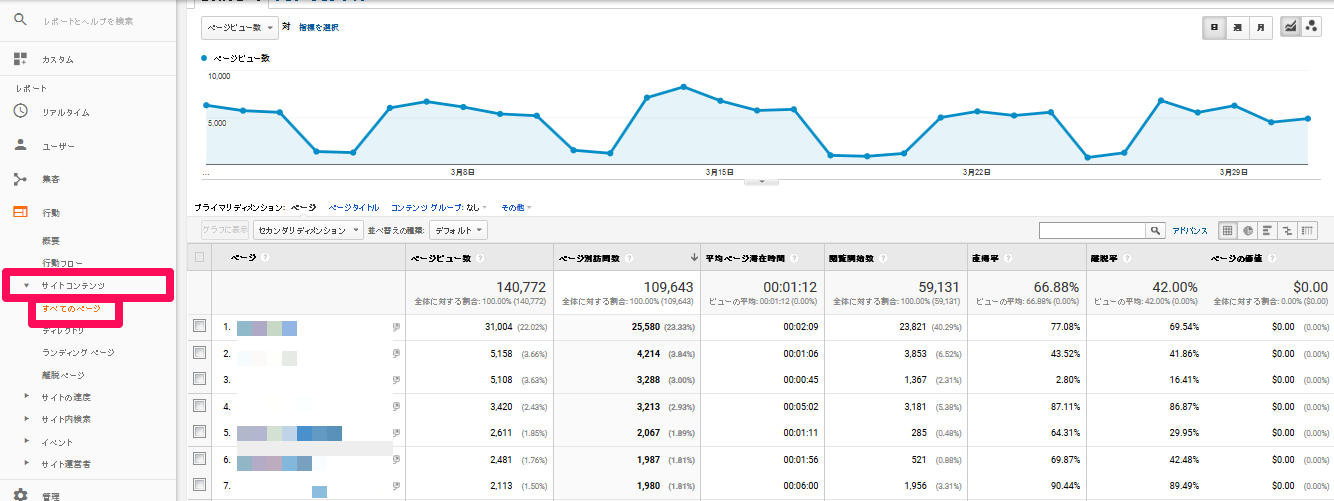
Task: Switch to motion chart bubbles icon
Action: coord(1311,28)
